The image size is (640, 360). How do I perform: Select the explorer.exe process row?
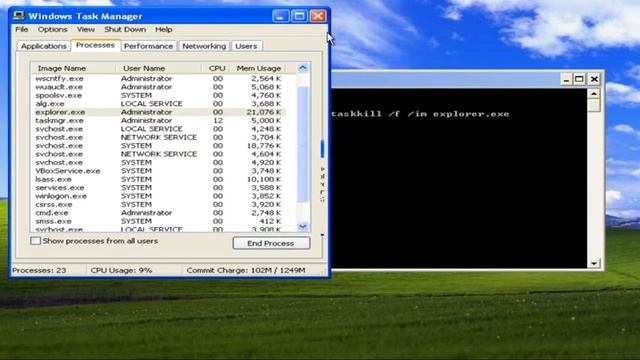[x=159, y=112]
